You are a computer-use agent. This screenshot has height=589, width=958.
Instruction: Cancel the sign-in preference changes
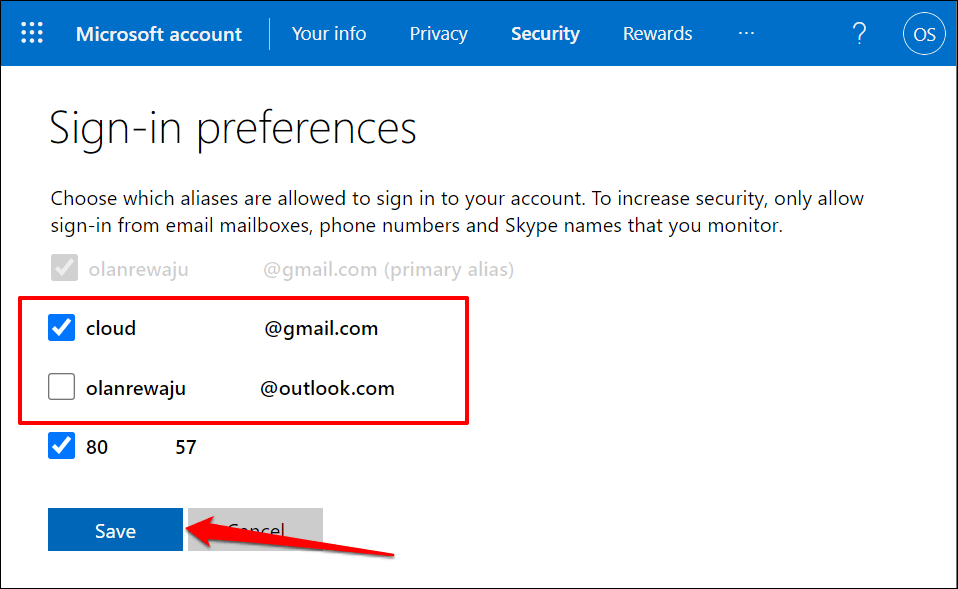point(257,530)
